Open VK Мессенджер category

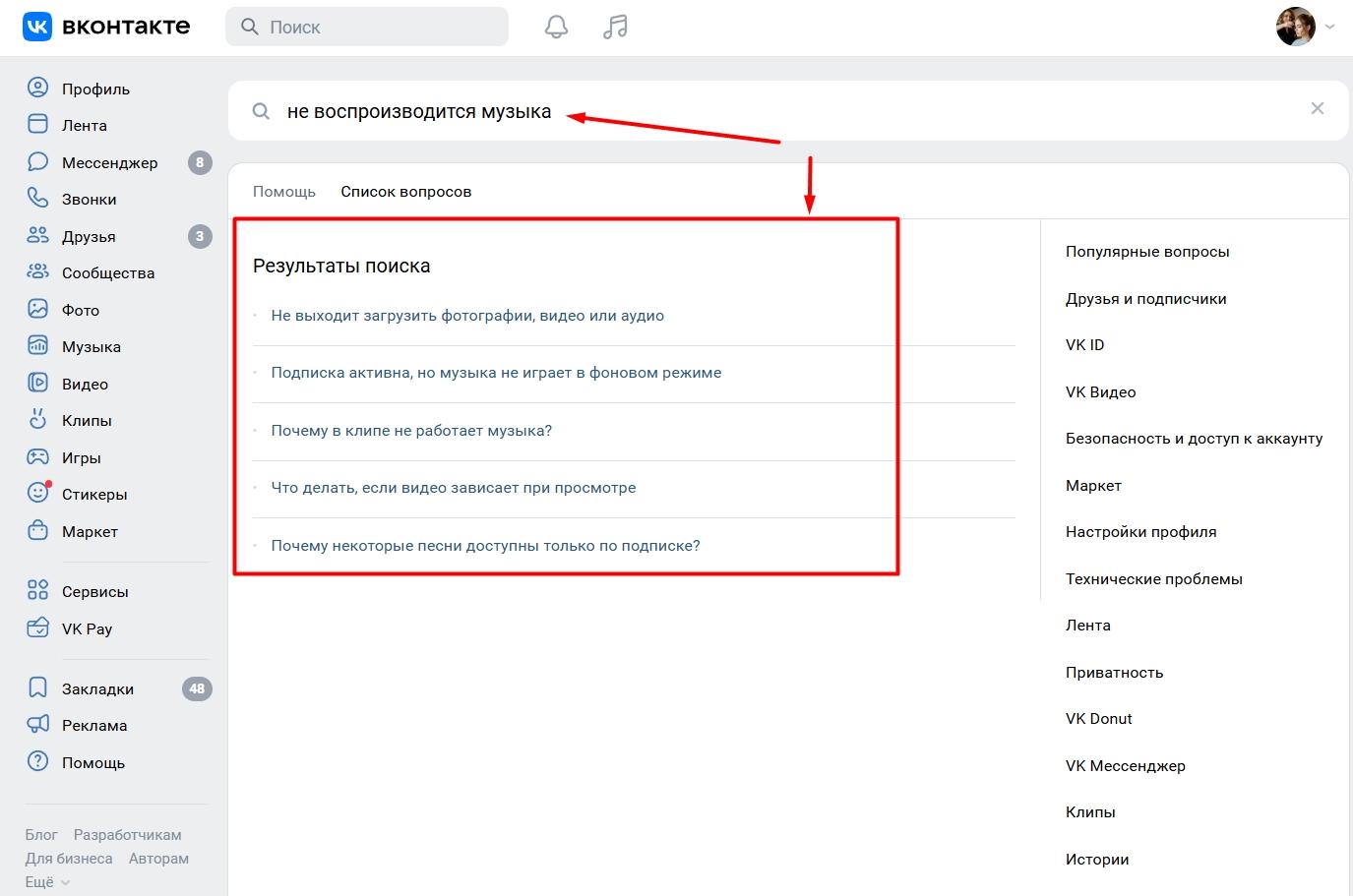pos(1125,766)
